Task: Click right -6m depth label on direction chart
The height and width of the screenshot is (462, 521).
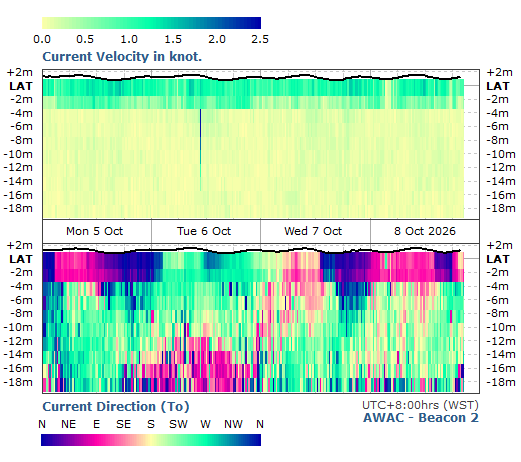Action: pyautogui.click(x=498, y=300)
